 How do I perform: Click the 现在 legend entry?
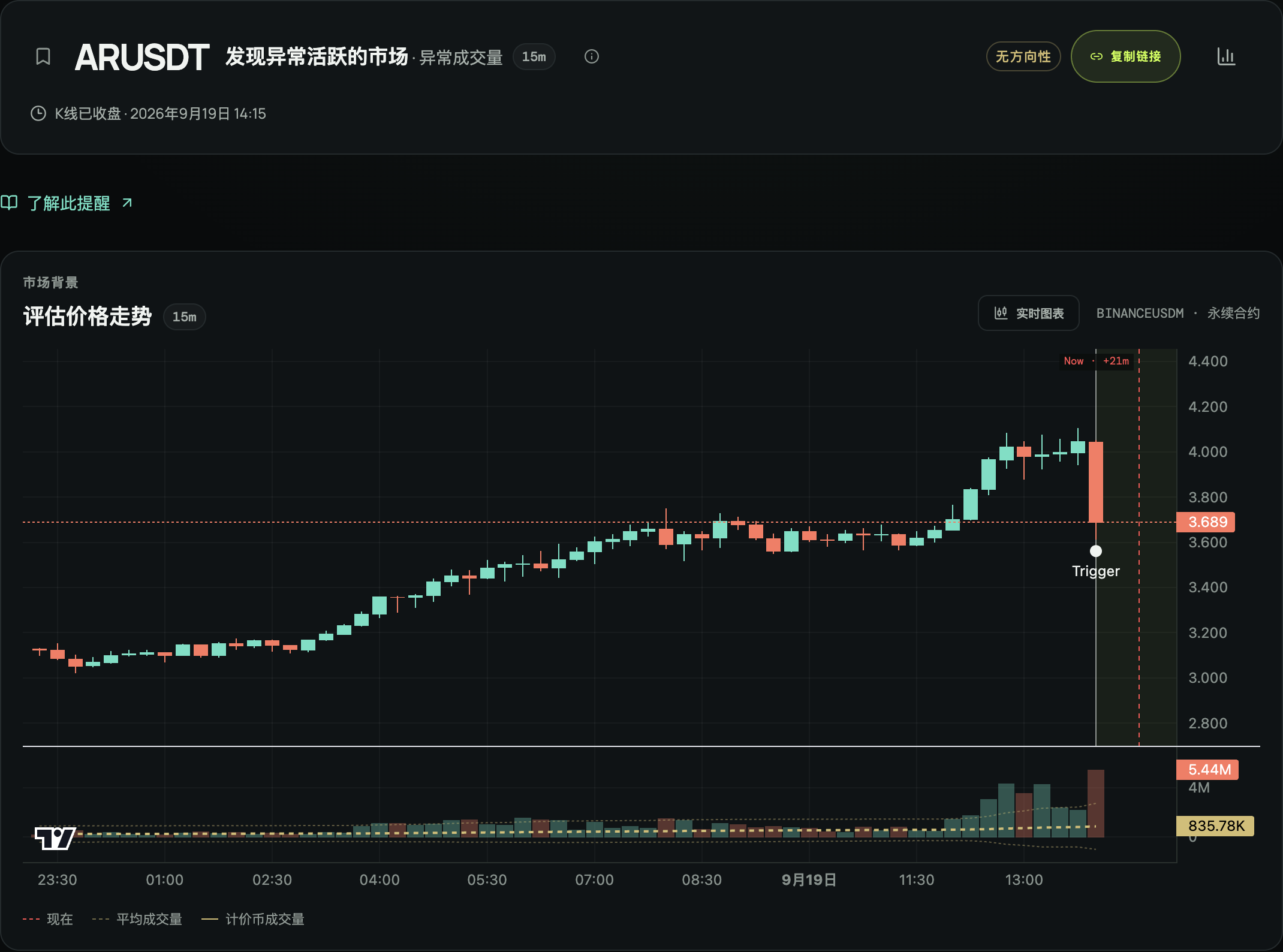click(48, 919)
